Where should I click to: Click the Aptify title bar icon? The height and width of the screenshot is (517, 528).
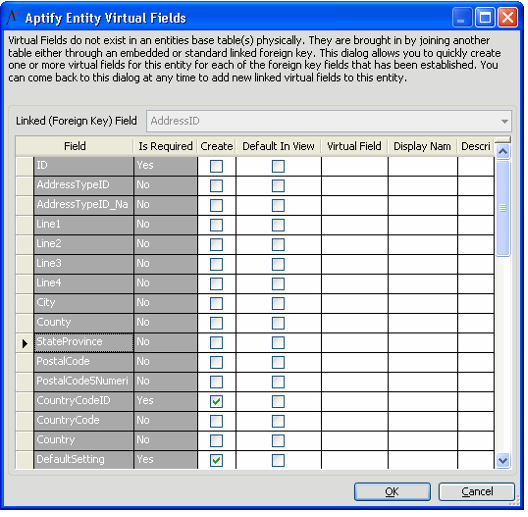13,17
